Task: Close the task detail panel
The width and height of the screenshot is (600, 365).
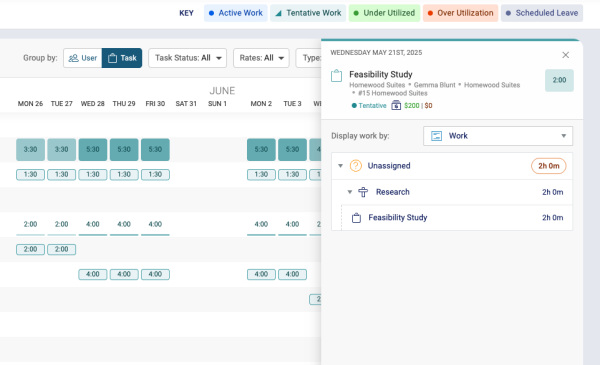Action: click(x=566, y=55)
